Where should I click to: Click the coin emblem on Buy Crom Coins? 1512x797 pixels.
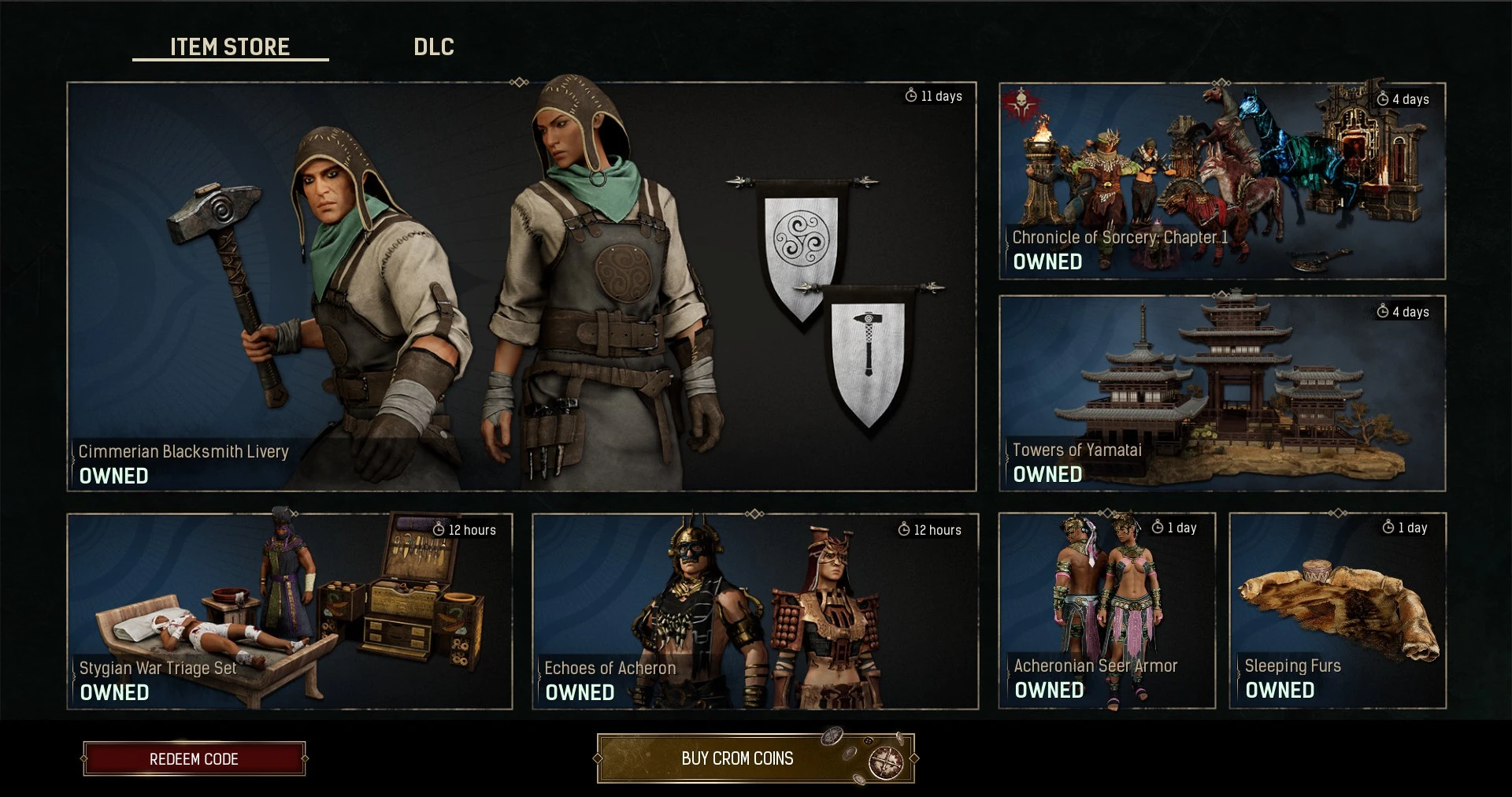[885, 762]
